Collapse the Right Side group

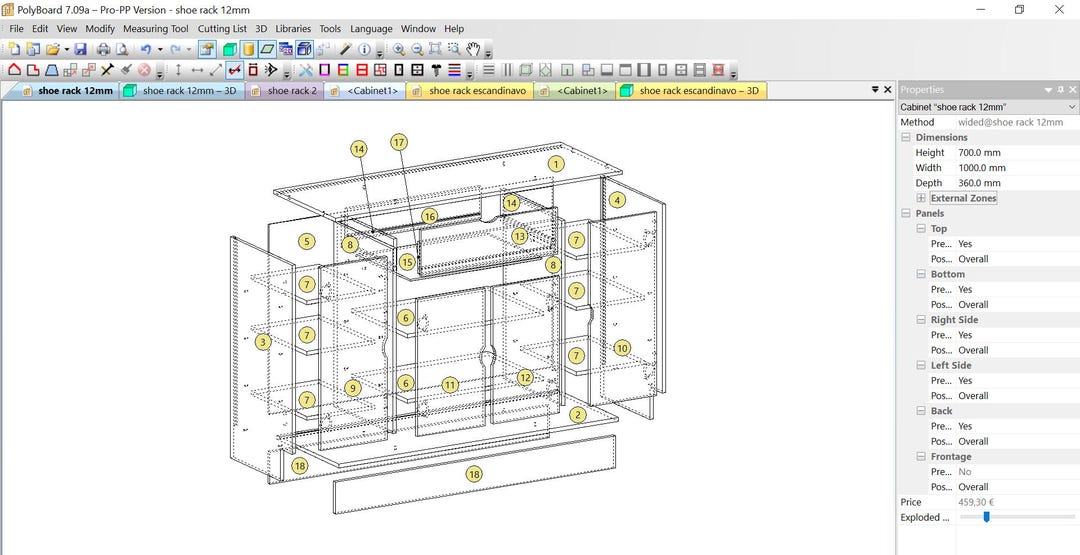[921, 320]
